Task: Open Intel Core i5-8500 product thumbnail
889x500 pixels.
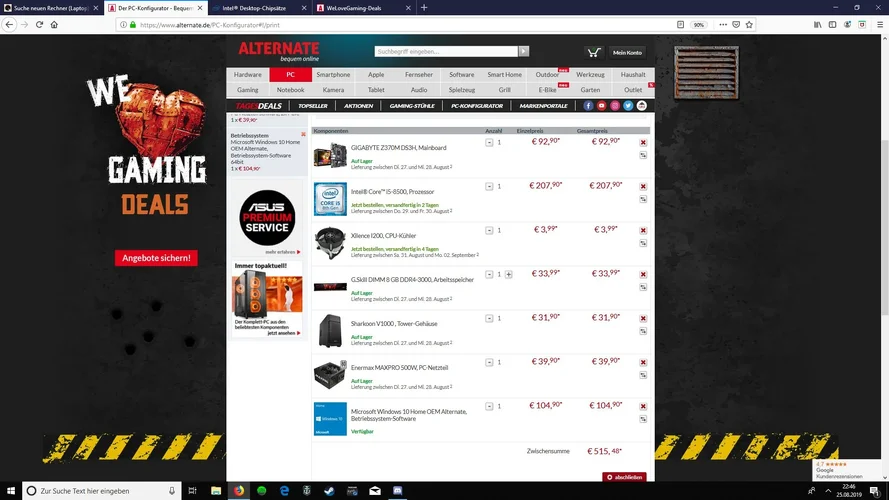Action: [330, 199]
